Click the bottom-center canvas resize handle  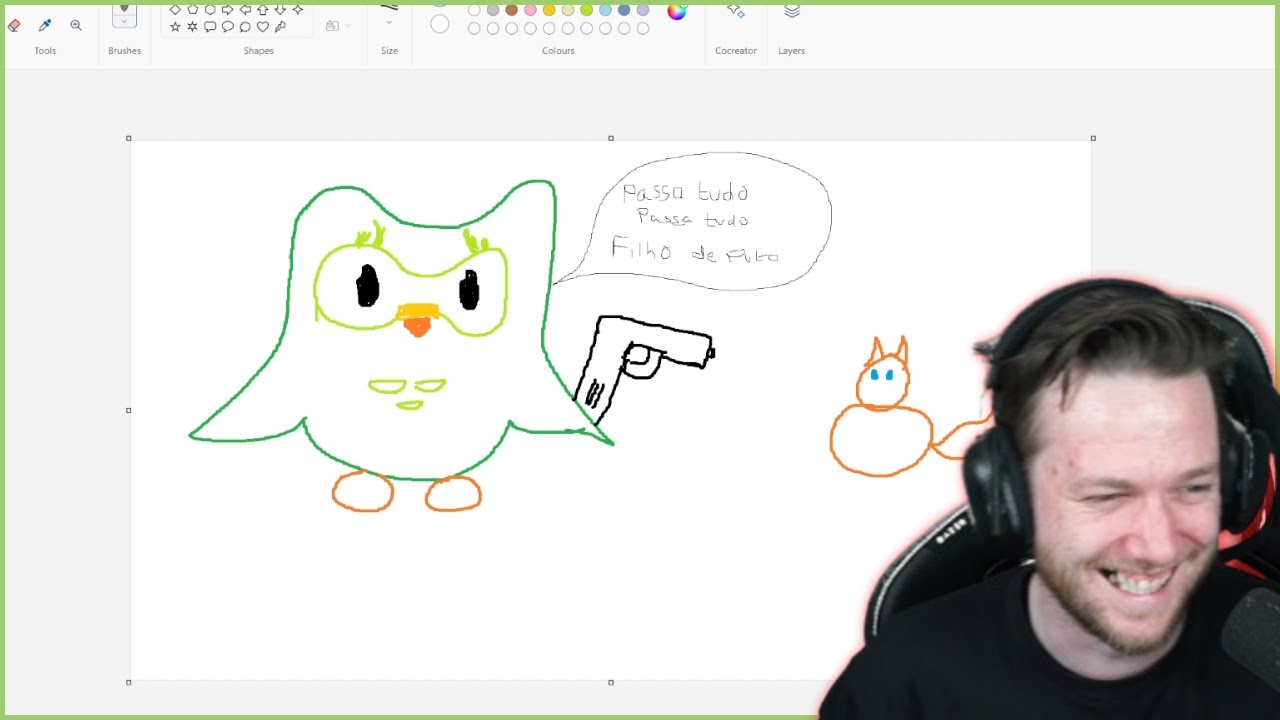[x=611, y=682]
